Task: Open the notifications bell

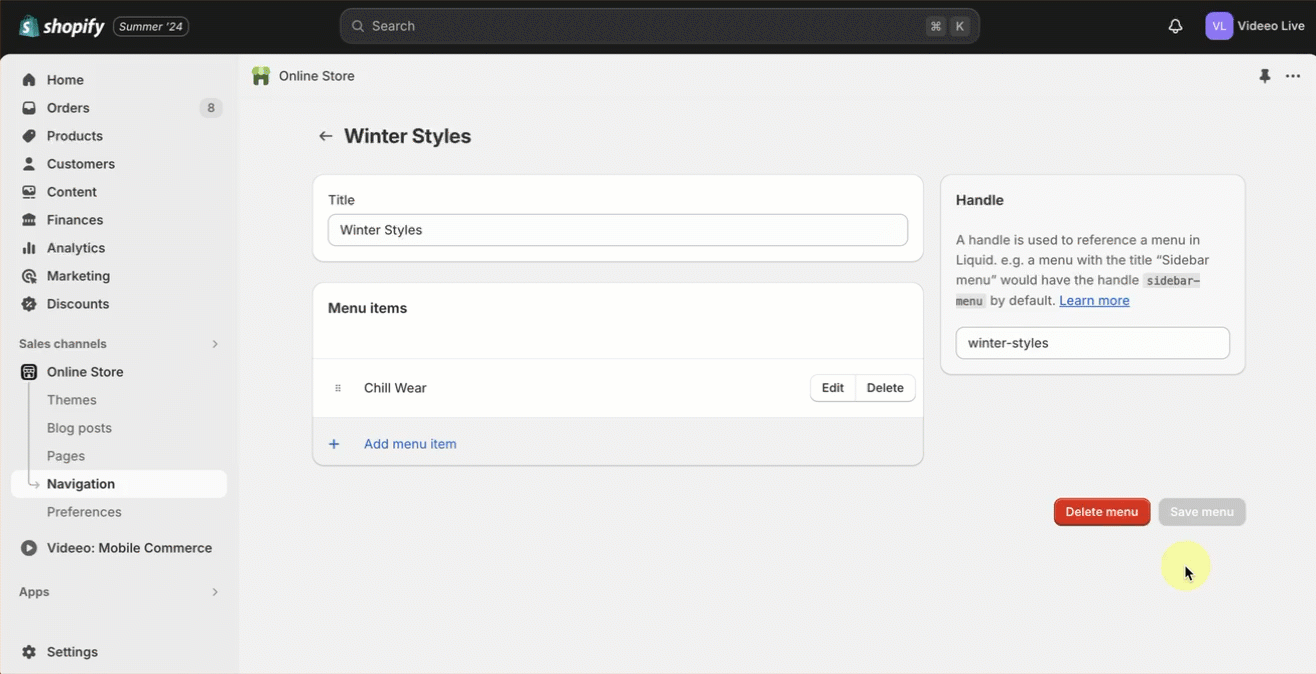Action: [1175, 26]
